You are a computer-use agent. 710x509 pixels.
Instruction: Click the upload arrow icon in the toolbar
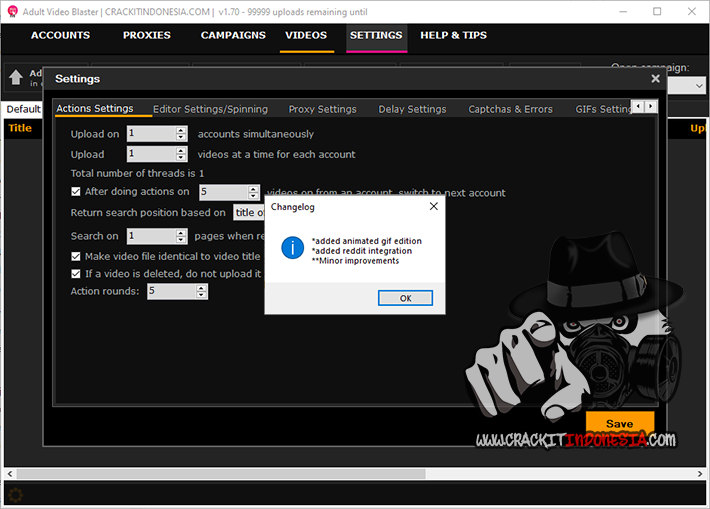click(x=16, y=78)
